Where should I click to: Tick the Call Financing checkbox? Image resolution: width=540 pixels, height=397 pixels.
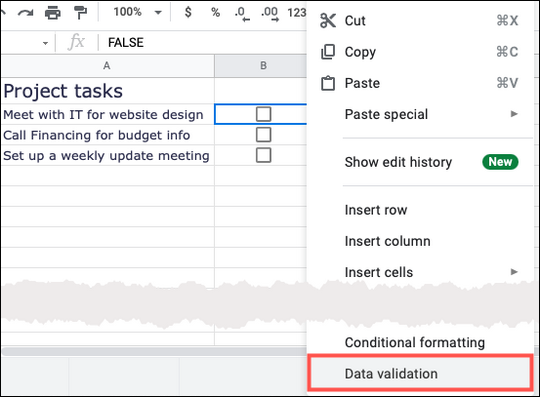pos(263,135)
